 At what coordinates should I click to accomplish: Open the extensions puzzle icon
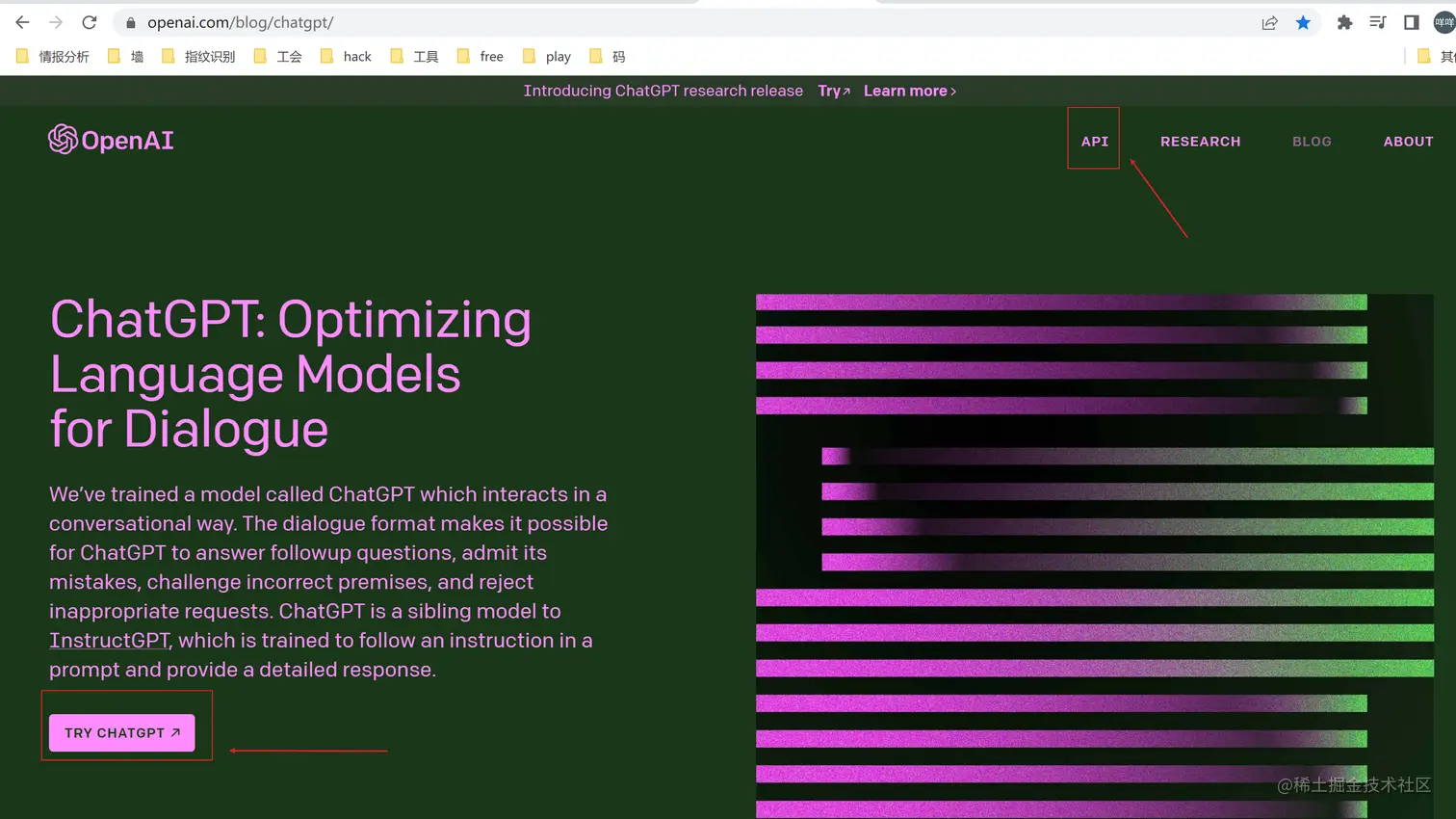1344,22
